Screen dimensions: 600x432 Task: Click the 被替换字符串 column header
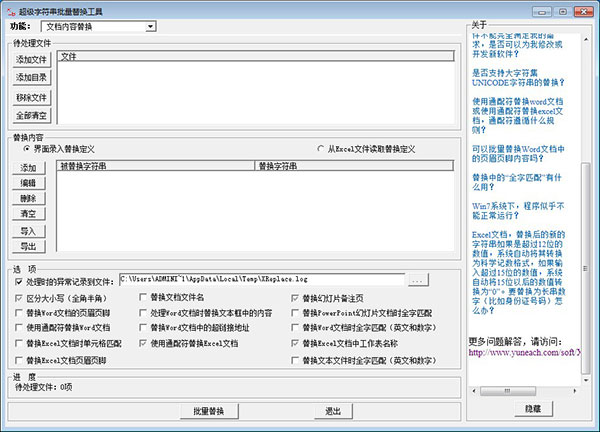coord(155,166)
